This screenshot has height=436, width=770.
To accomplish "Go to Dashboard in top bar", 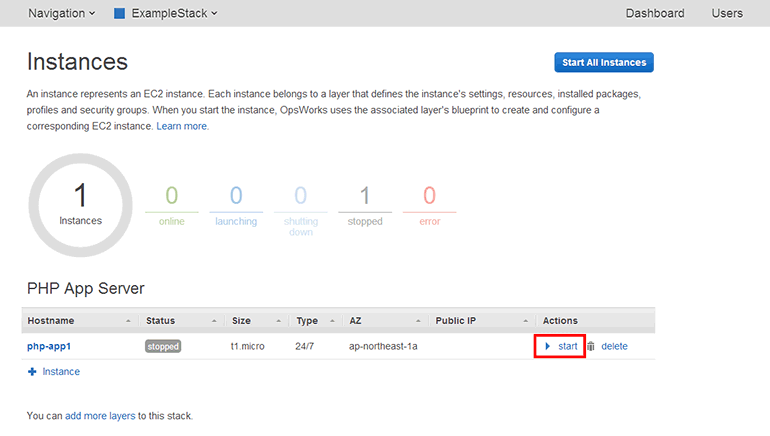I will (x=655, y=14).
